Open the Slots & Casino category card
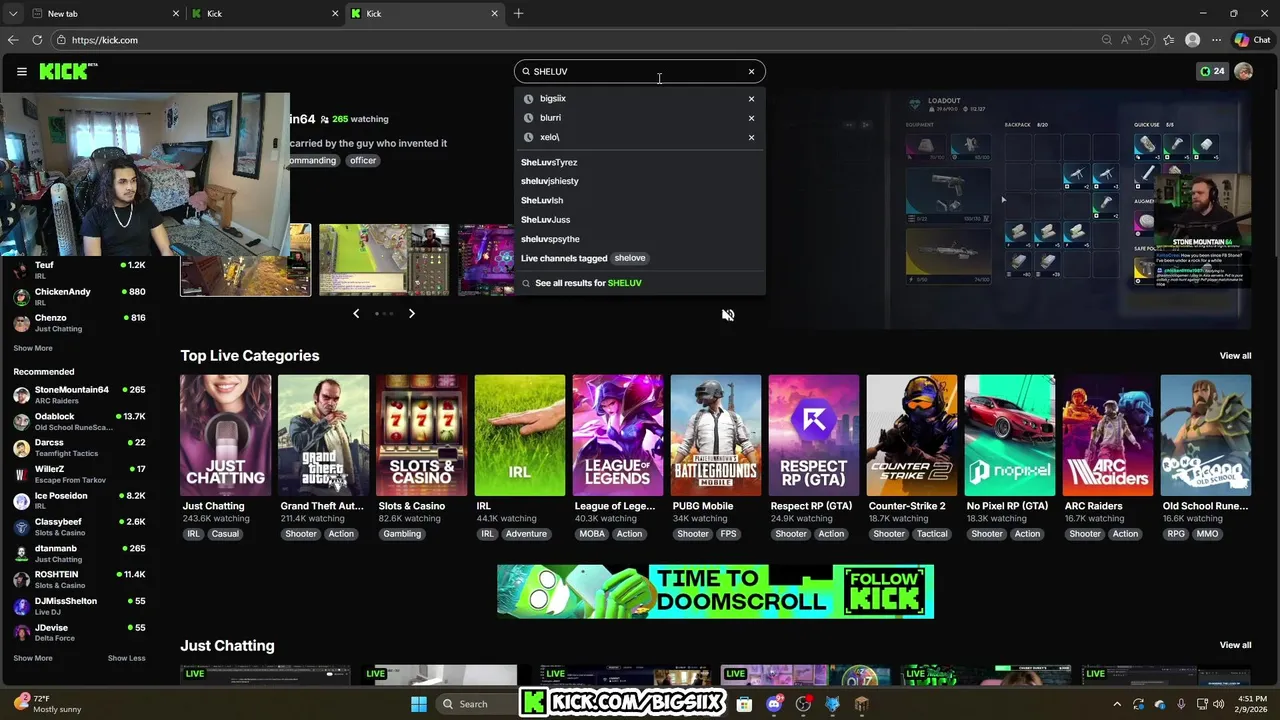The height and width of the screenshot is (720, 1280). pos(421,435)
